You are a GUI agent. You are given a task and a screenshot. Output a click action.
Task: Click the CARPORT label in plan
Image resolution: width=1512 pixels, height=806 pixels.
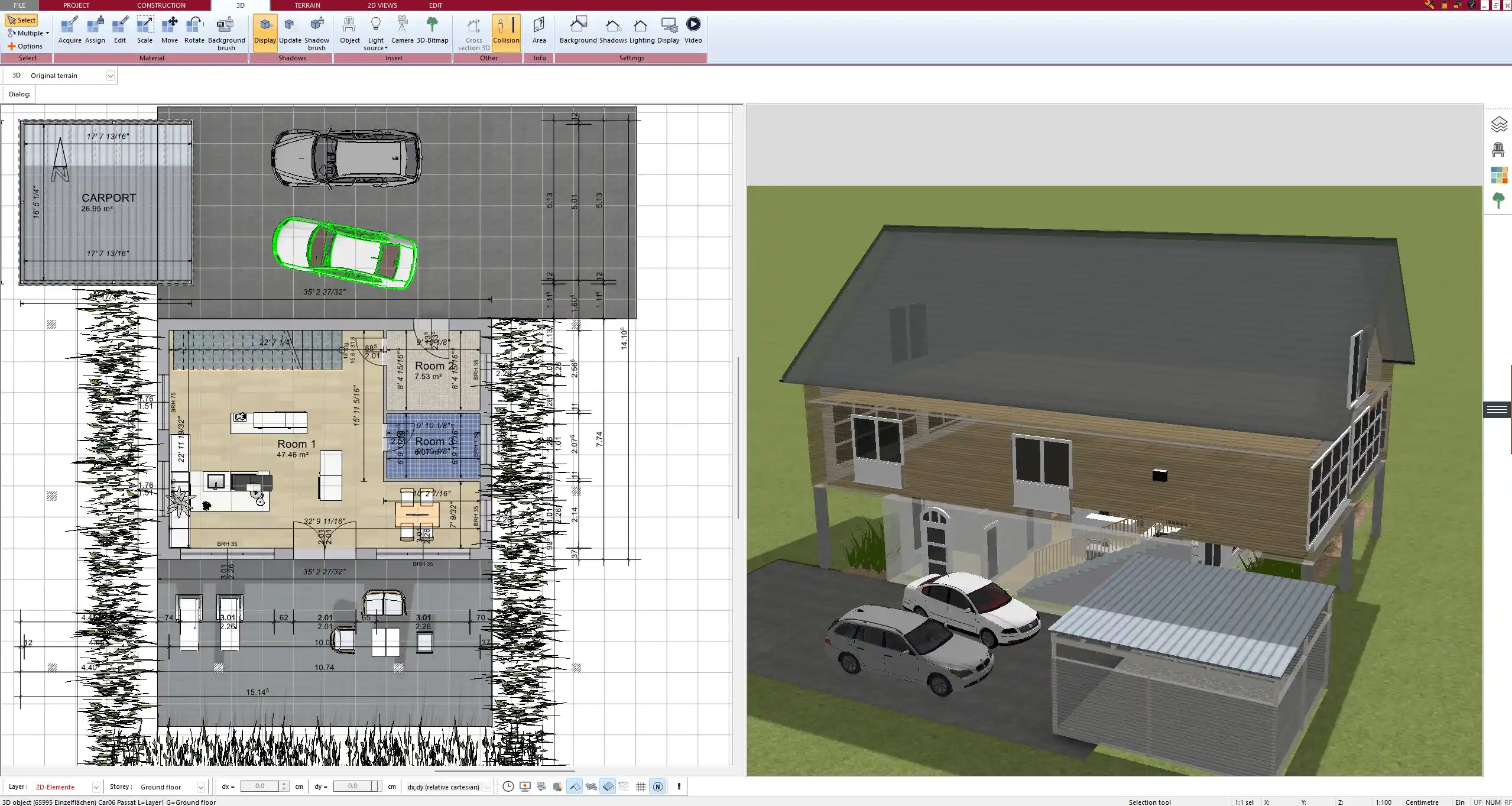pos(109,198)
